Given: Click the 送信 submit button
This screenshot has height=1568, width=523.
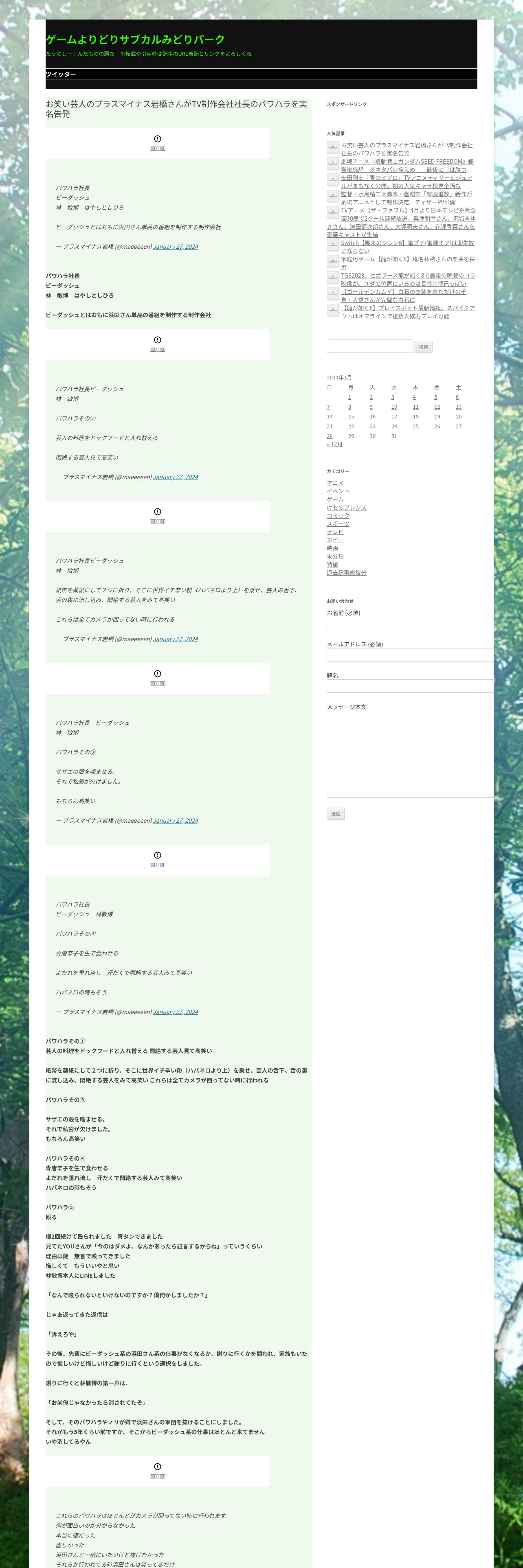Looking at the screenshot, I should point(336,814).
